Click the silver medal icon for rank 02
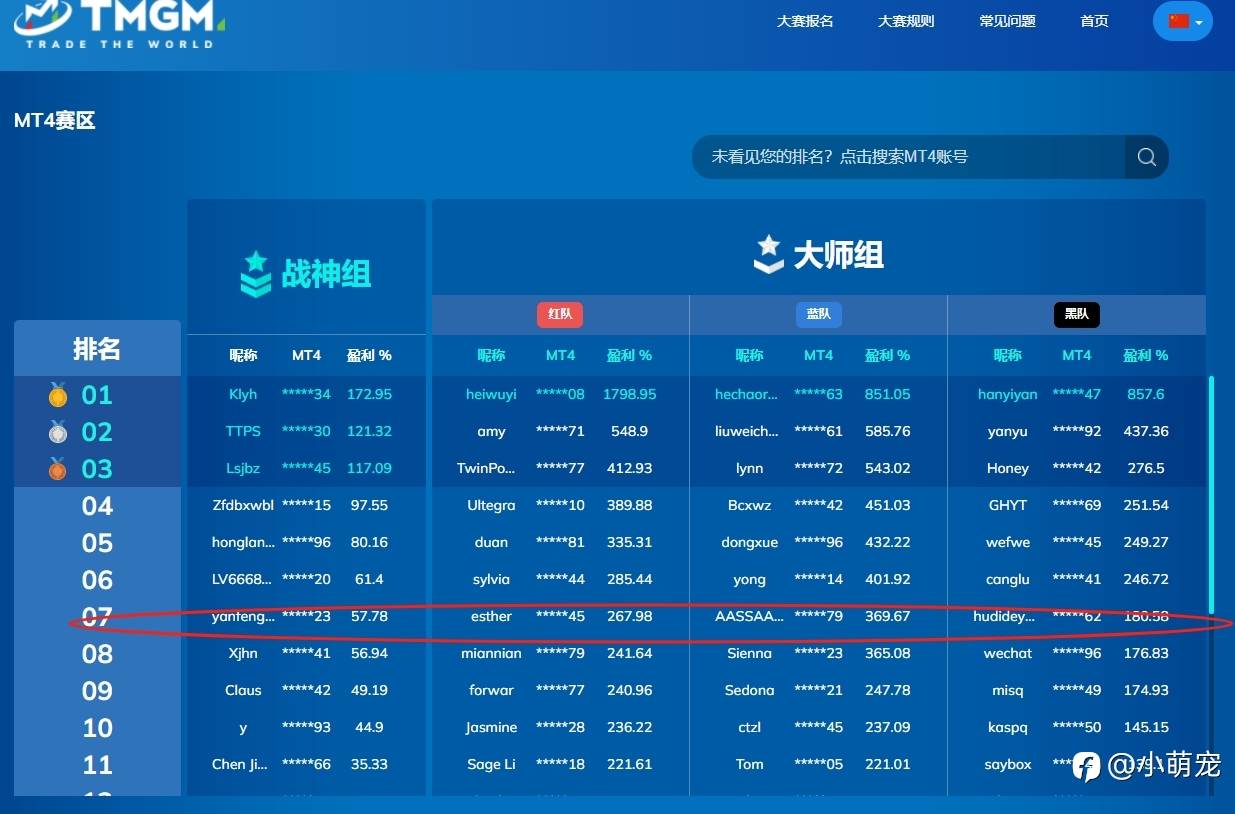The image size is (1235, 814). (58, 432)
